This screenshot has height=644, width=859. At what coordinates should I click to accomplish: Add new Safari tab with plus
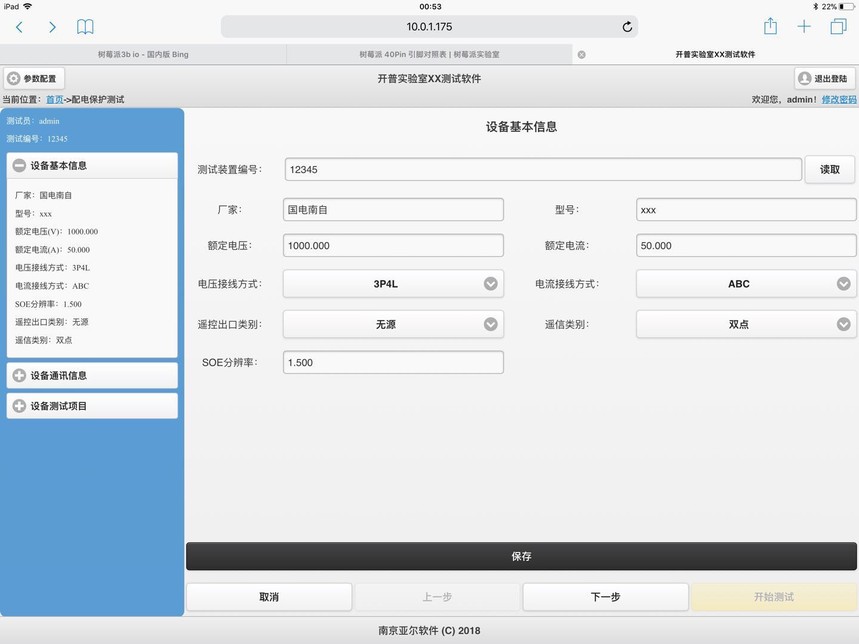[804, 27]
